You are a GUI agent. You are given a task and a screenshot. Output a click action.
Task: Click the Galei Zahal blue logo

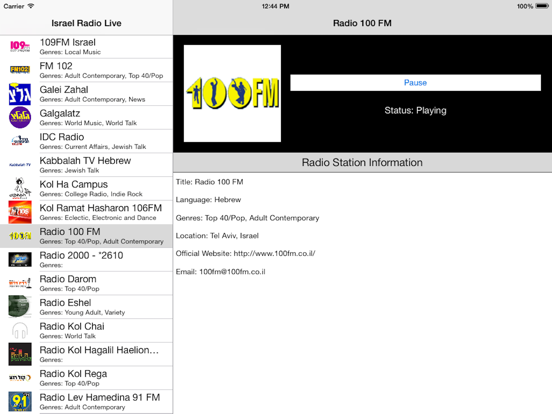(20, 94)
